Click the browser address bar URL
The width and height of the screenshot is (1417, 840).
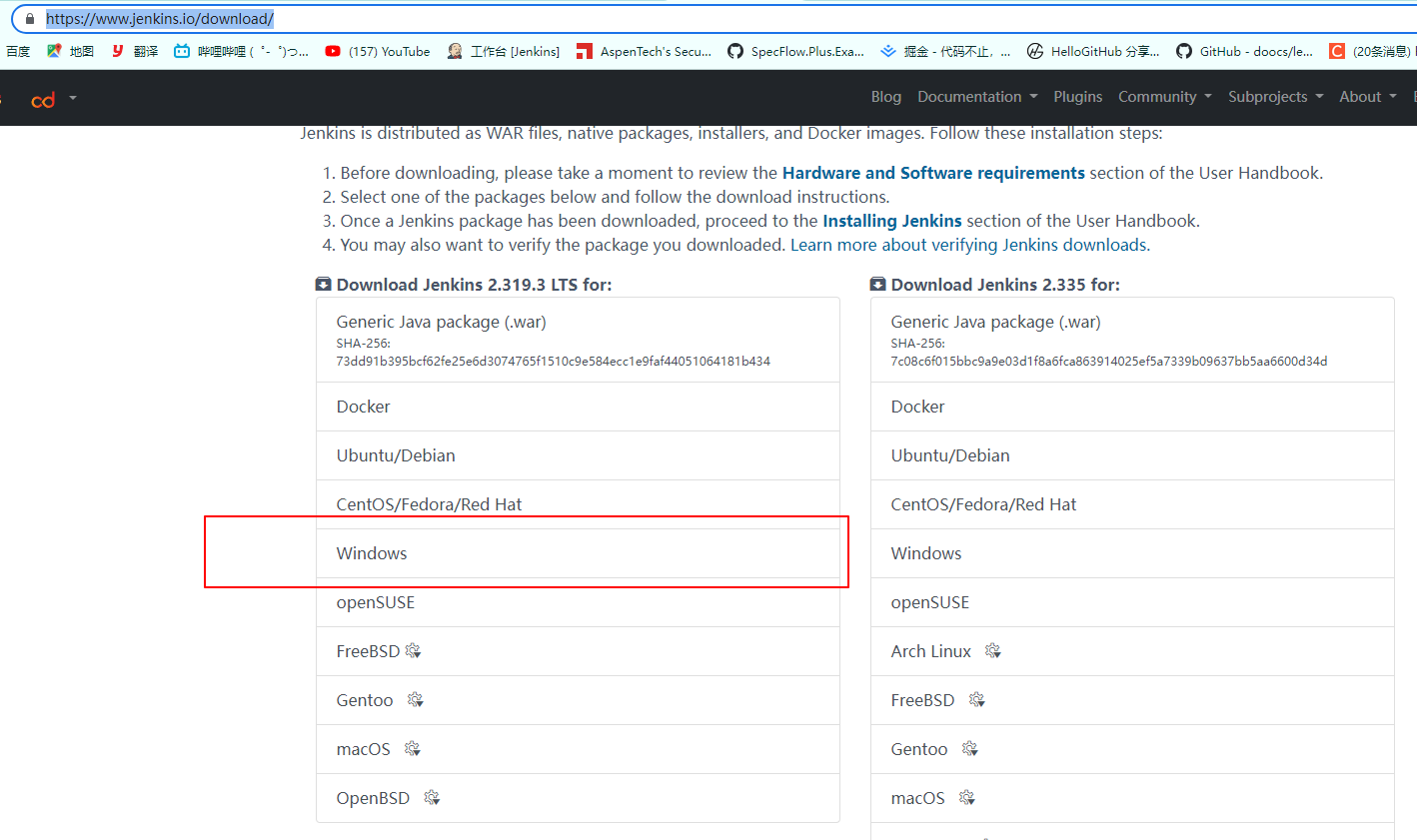[160, 19]
